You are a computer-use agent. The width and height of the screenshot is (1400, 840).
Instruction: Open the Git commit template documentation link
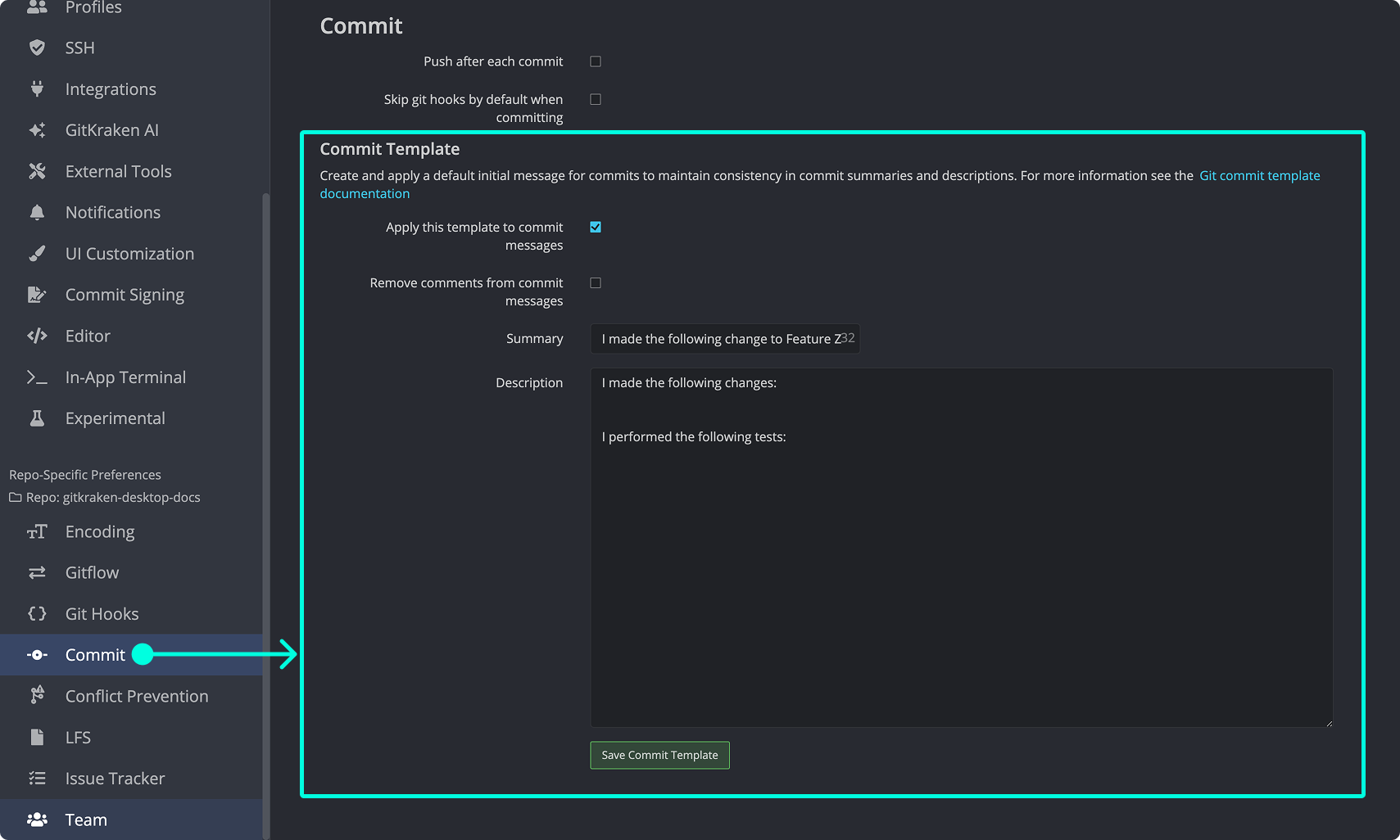(x=1259, y=175)
